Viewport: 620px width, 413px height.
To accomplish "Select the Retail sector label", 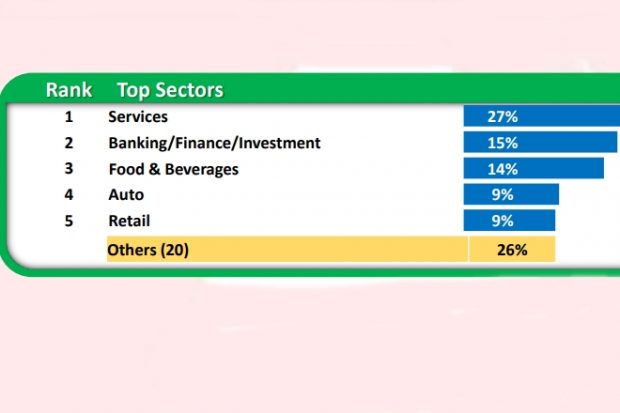I will tap(129, 221).
